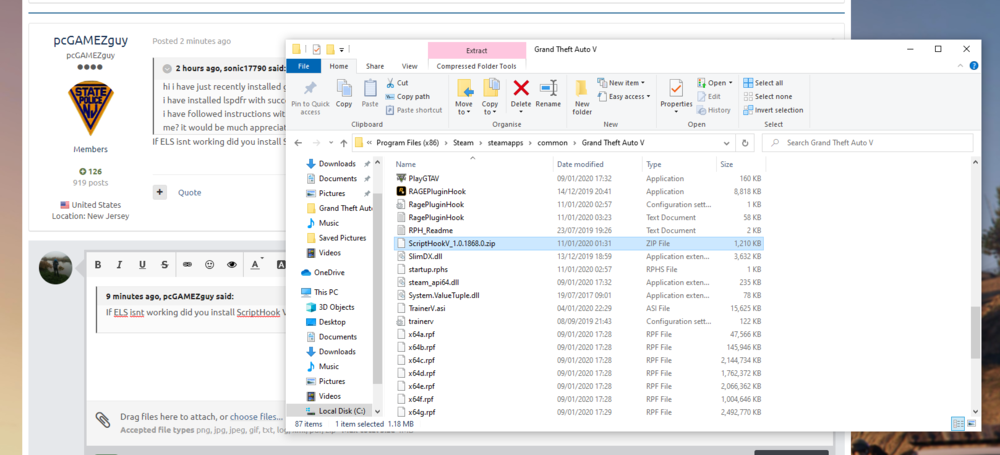Refresh the folder view
The width and height of the screenshot is (1000, 455).
pos(744,143)
